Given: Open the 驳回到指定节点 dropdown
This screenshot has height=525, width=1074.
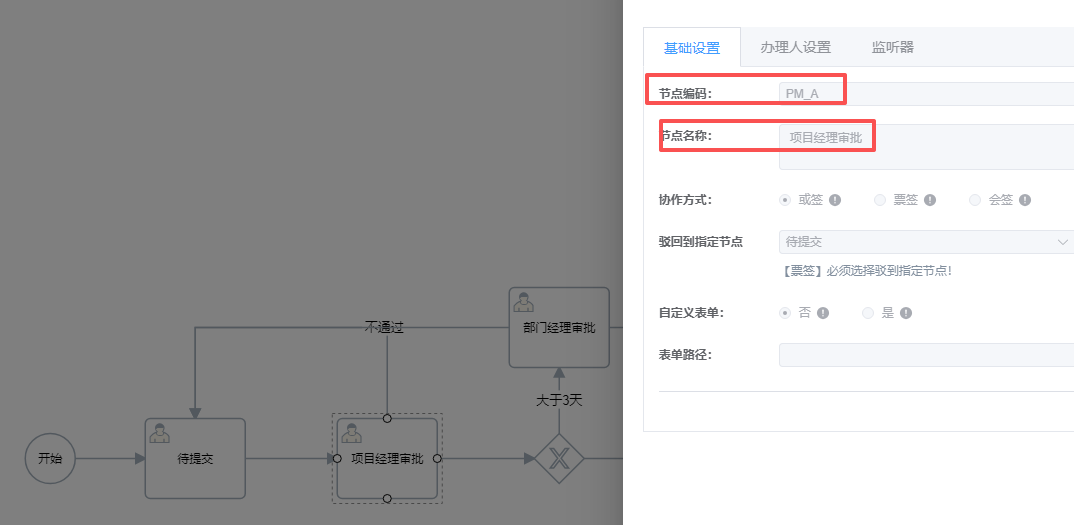Looking at the screenshot, I should click(x=925, y=242).
